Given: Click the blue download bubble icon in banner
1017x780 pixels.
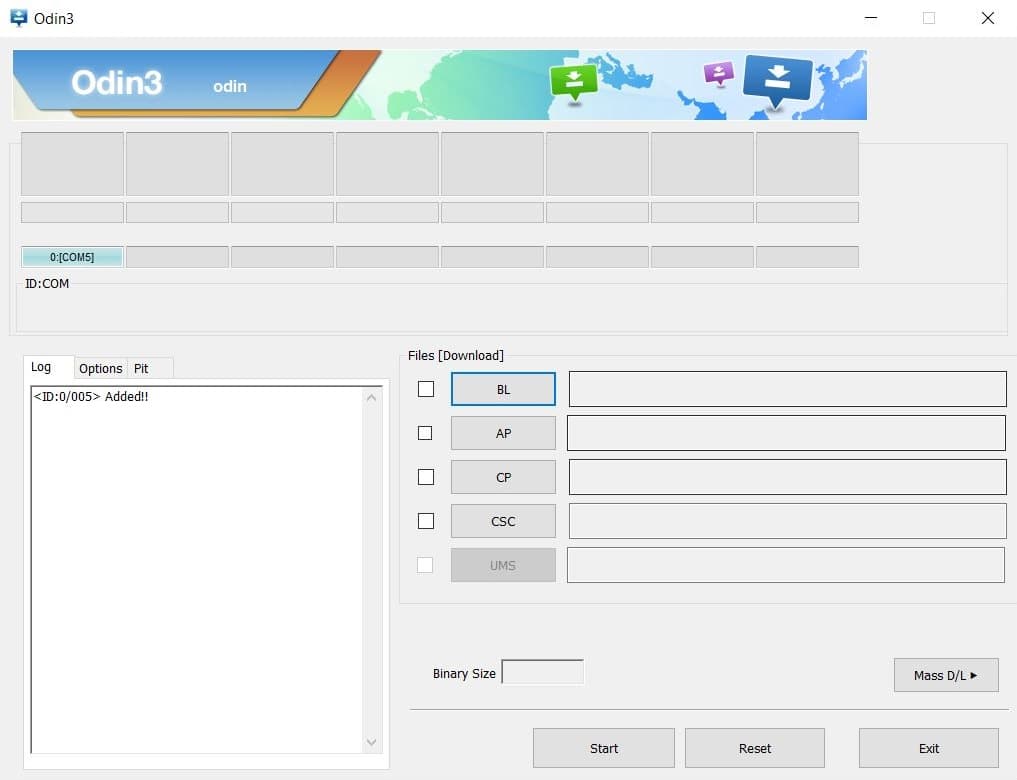Looking at the screenshot, I should coord(777,80).
